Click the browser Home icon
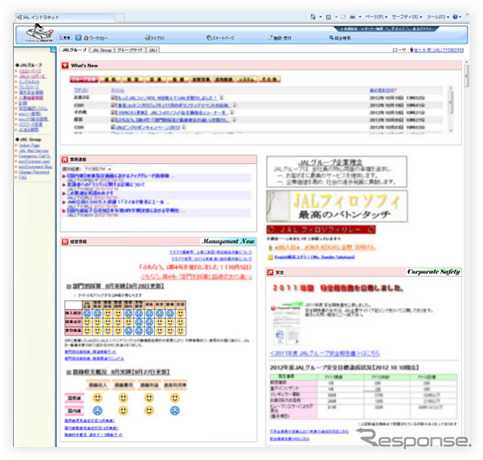 tap(313, 17)
